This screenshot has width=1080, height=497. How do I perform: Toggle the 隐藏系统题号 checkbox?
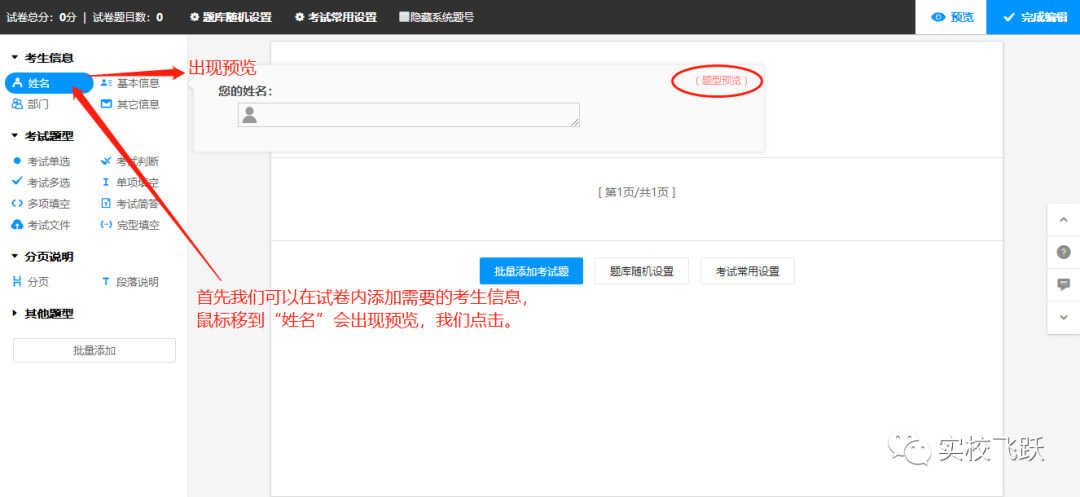tap(437, 17)
